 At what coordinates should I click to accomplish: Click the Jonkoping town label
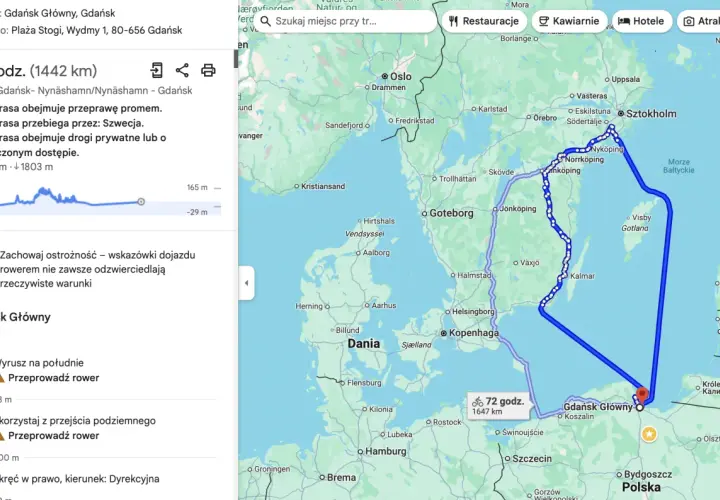518,208
